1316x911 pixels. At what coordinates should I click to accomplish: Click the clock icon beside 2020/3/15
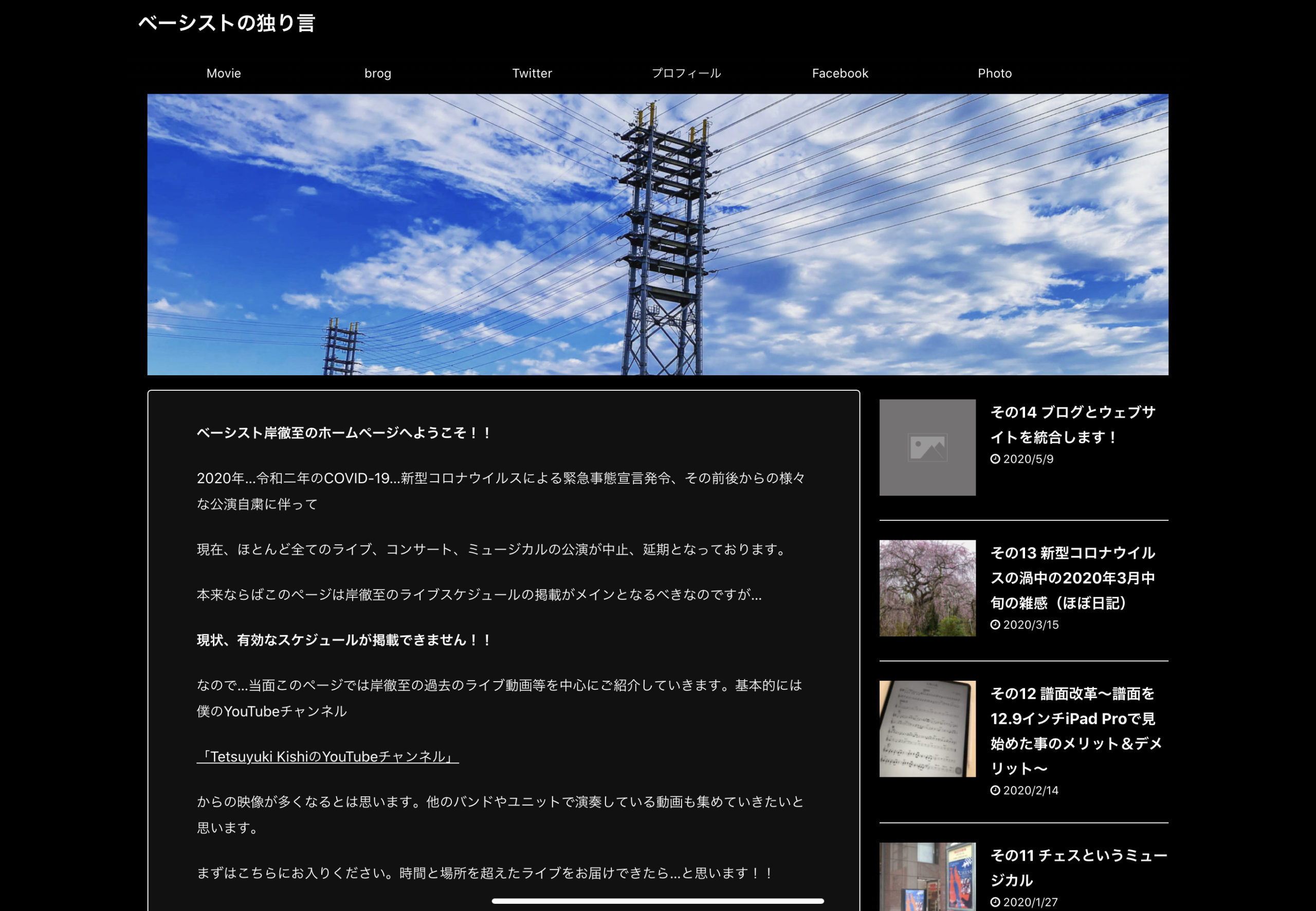click(995, 625)
